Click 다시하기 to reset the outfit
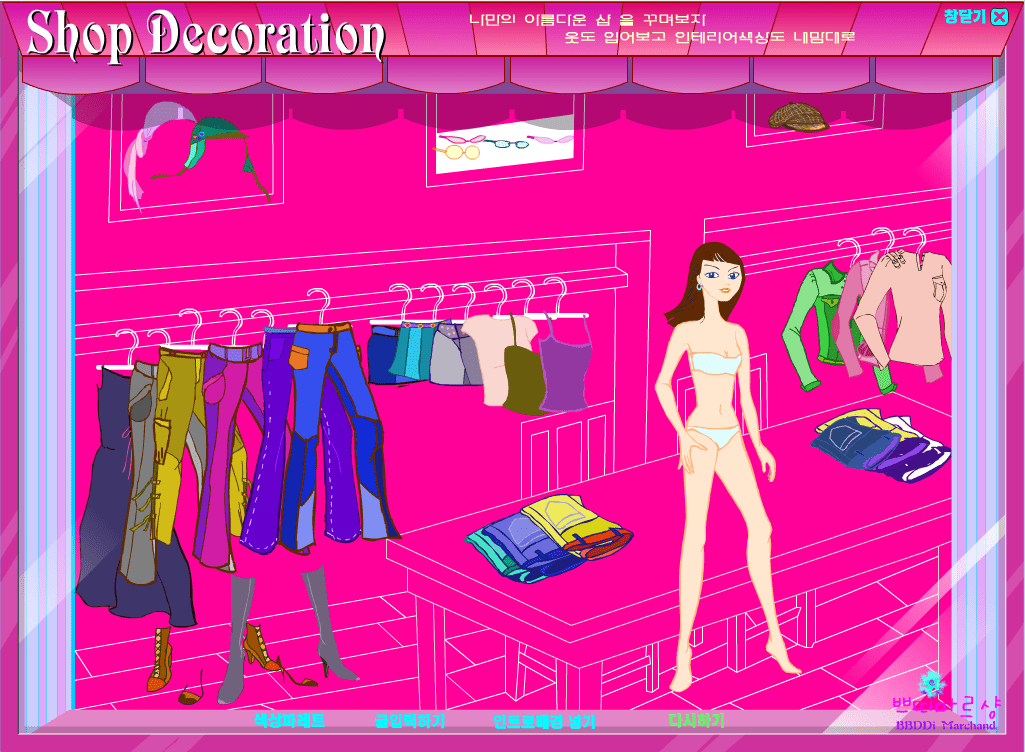 [696, 721]
